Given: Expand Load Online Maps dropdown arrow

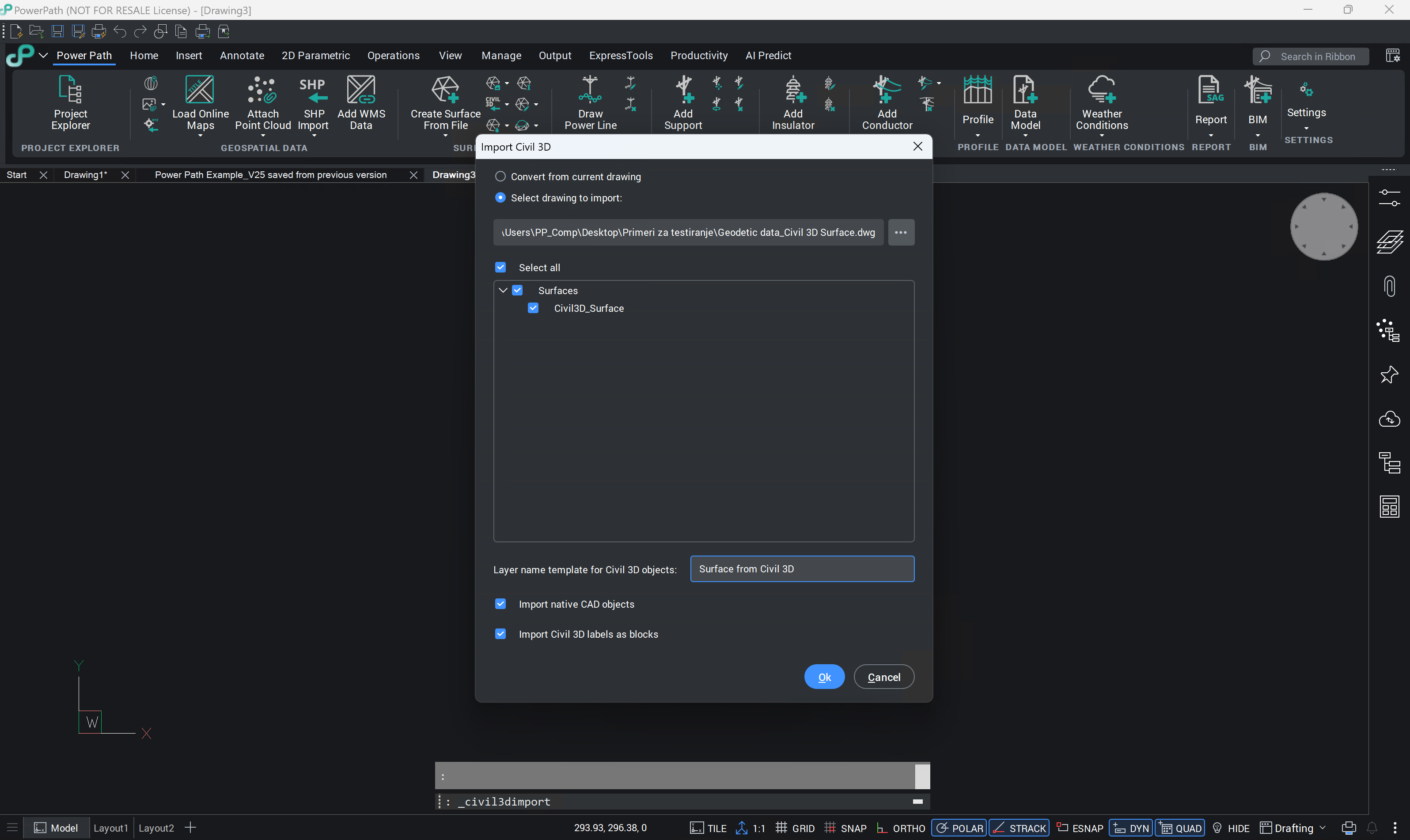Looking at the screenshot, I should pyautogui.click(x=200, y=135).
